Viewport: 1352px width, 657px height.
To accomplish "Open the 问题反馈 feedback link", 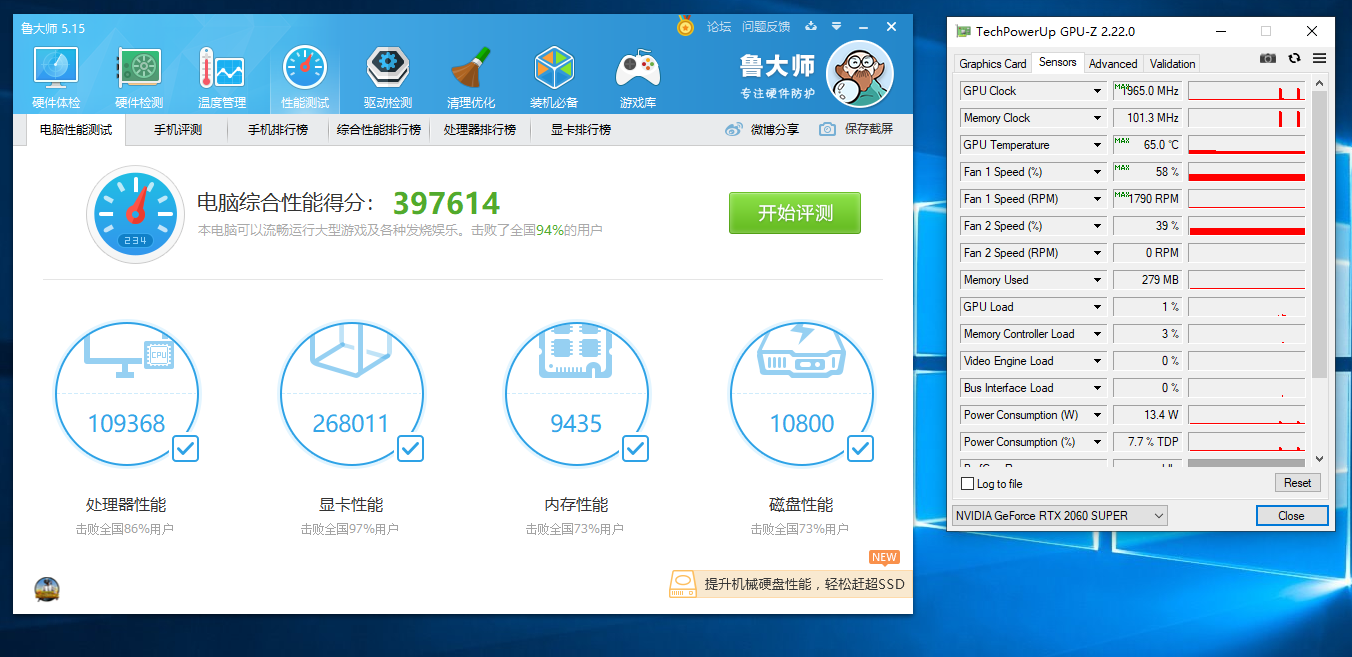I will 766,27.
